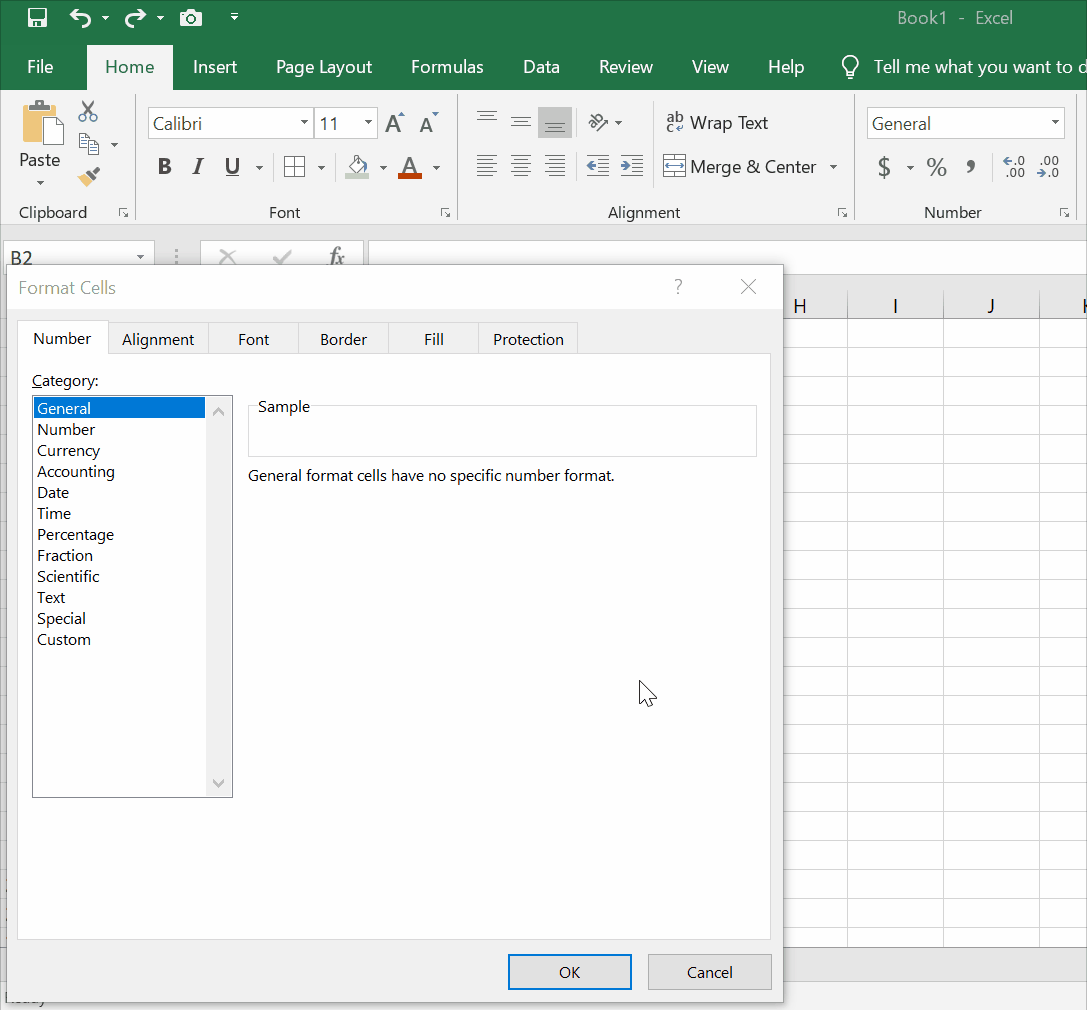Apply accounting dollar format
Viewport: 1087px width, 1010px height.
(884, 167)
